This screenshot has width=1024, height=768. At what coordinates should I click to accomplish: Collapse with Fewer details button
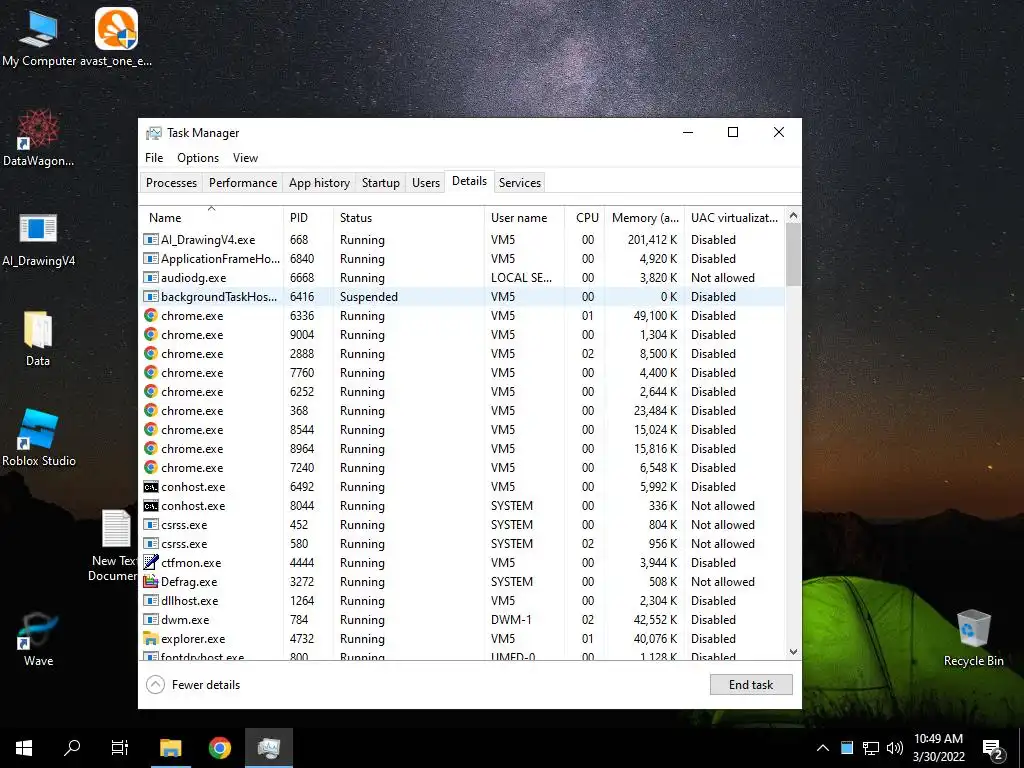[x=193, y=684]
